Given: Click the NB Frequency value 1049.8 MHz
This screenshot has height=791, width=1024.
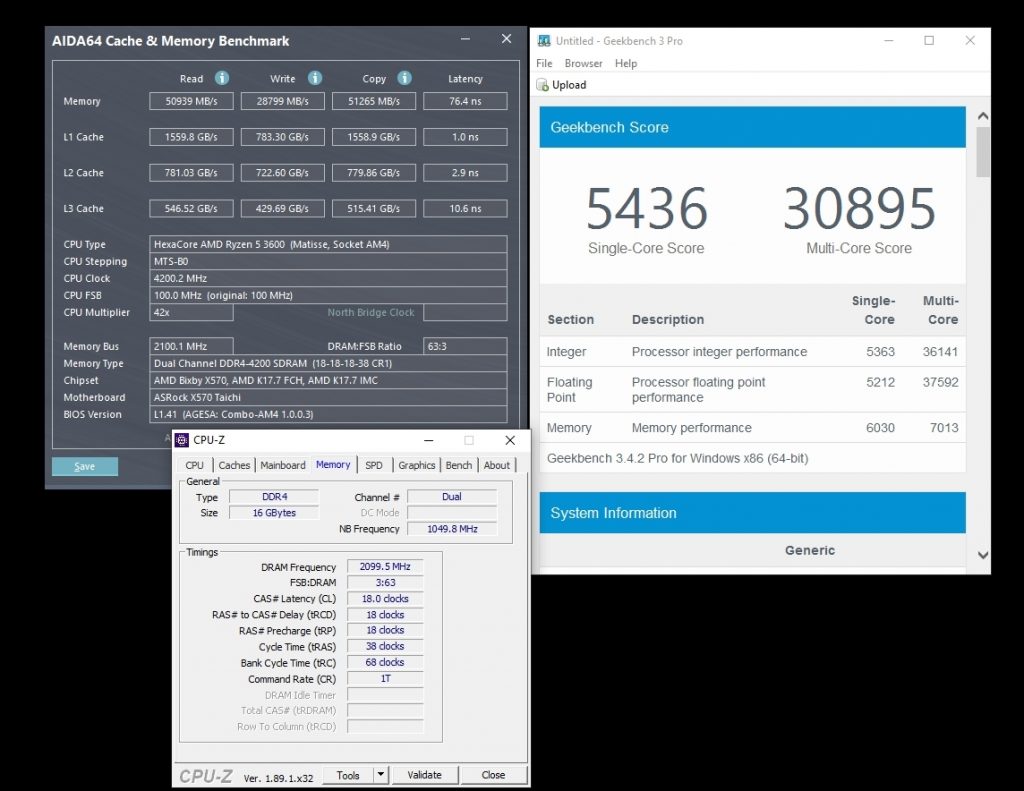Looking at the screenshot, I should pos(452,528).
